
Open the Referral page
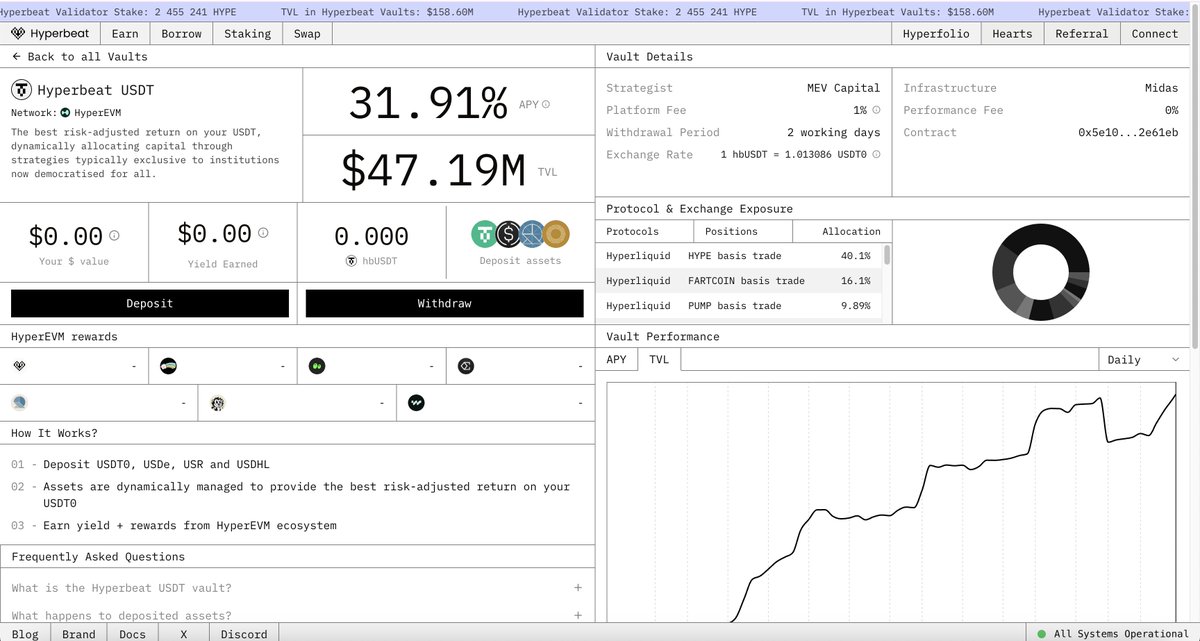(x=1081, y=33)
